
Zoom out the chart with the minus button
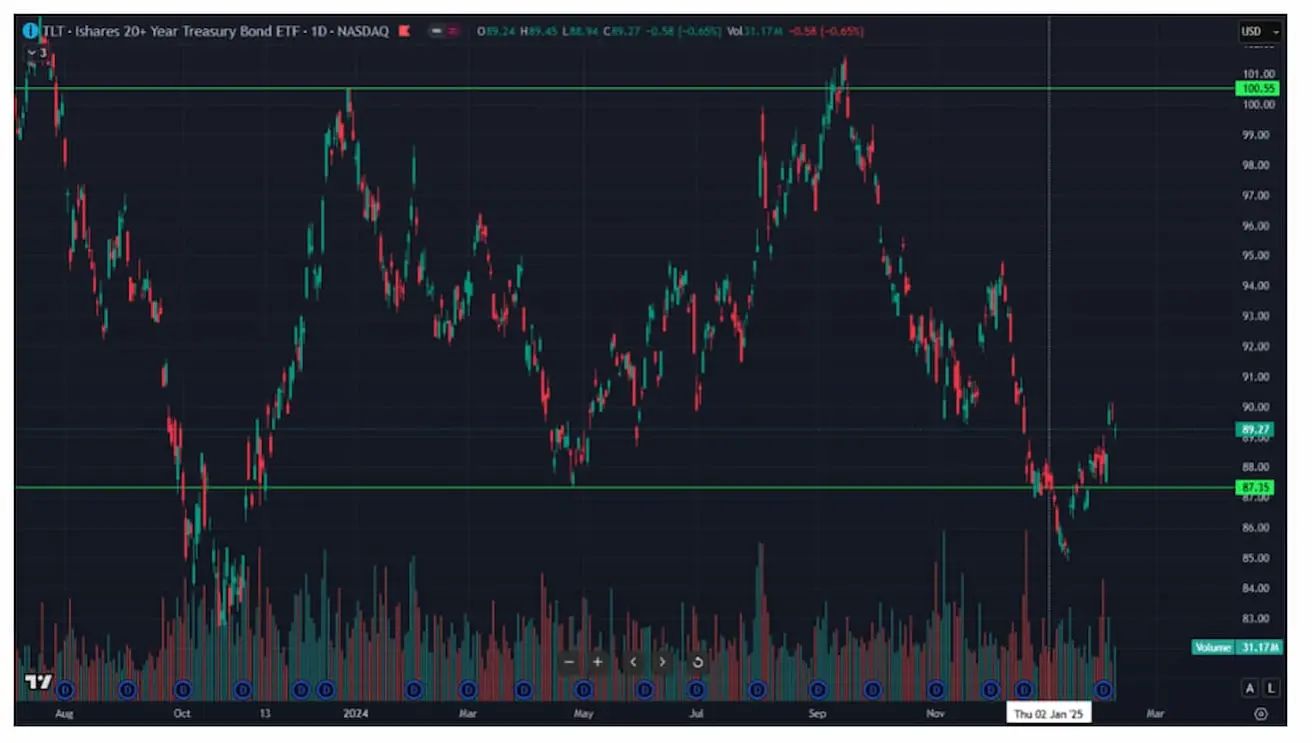pos(569,662)
